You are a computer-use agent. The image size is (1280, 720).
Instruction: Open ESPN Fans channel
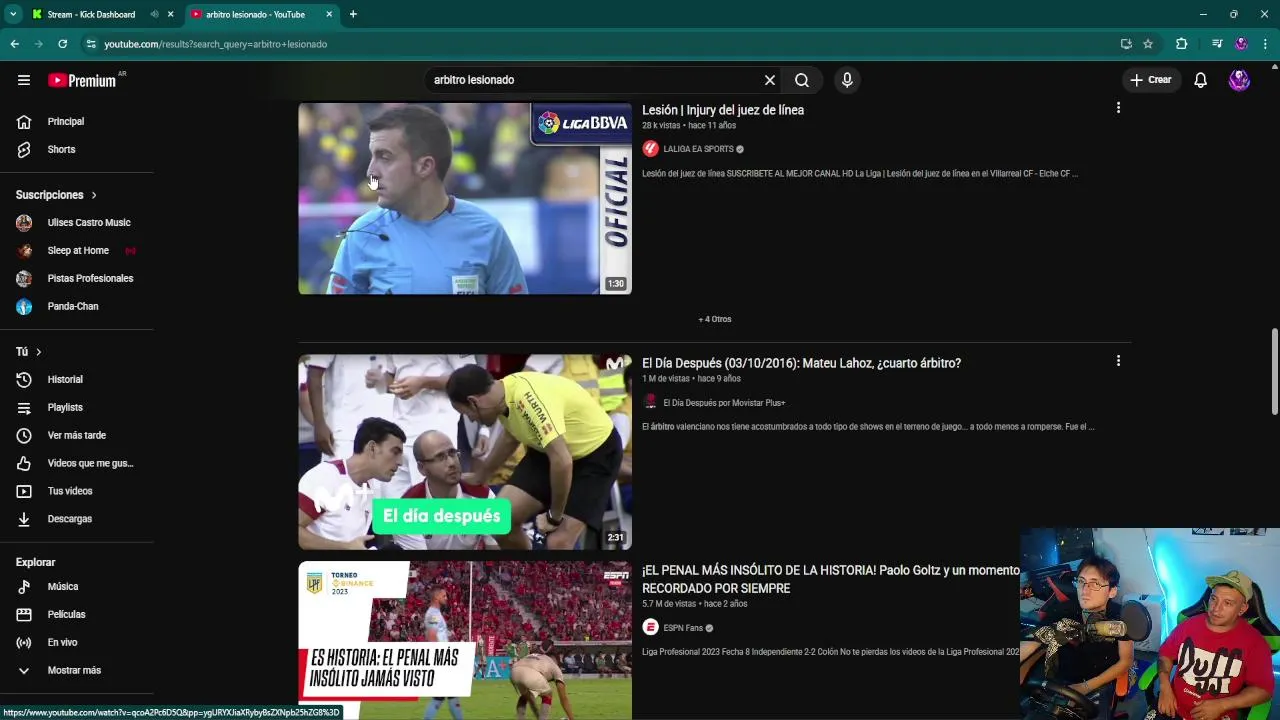(683, 628)
